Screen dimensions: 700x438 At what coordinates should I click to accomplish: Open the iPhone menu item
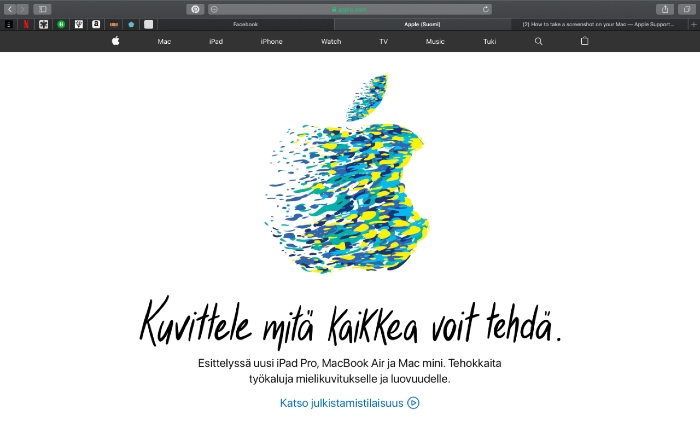(271, 42)
